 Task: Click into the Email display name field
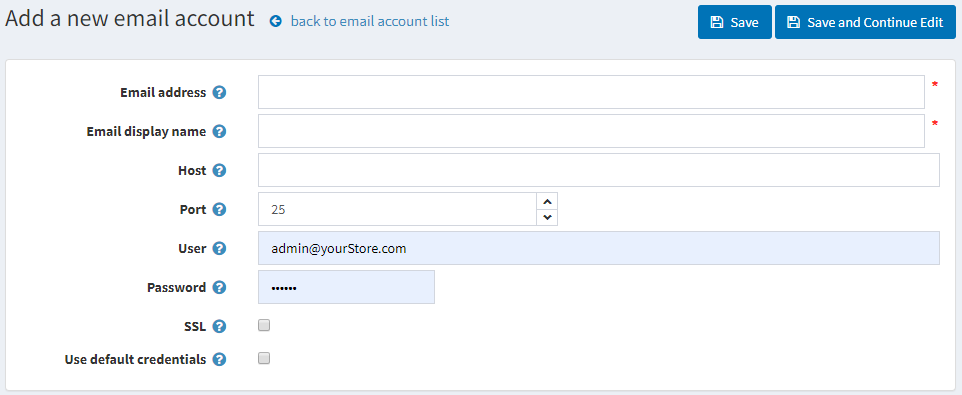tap(591, 131)
